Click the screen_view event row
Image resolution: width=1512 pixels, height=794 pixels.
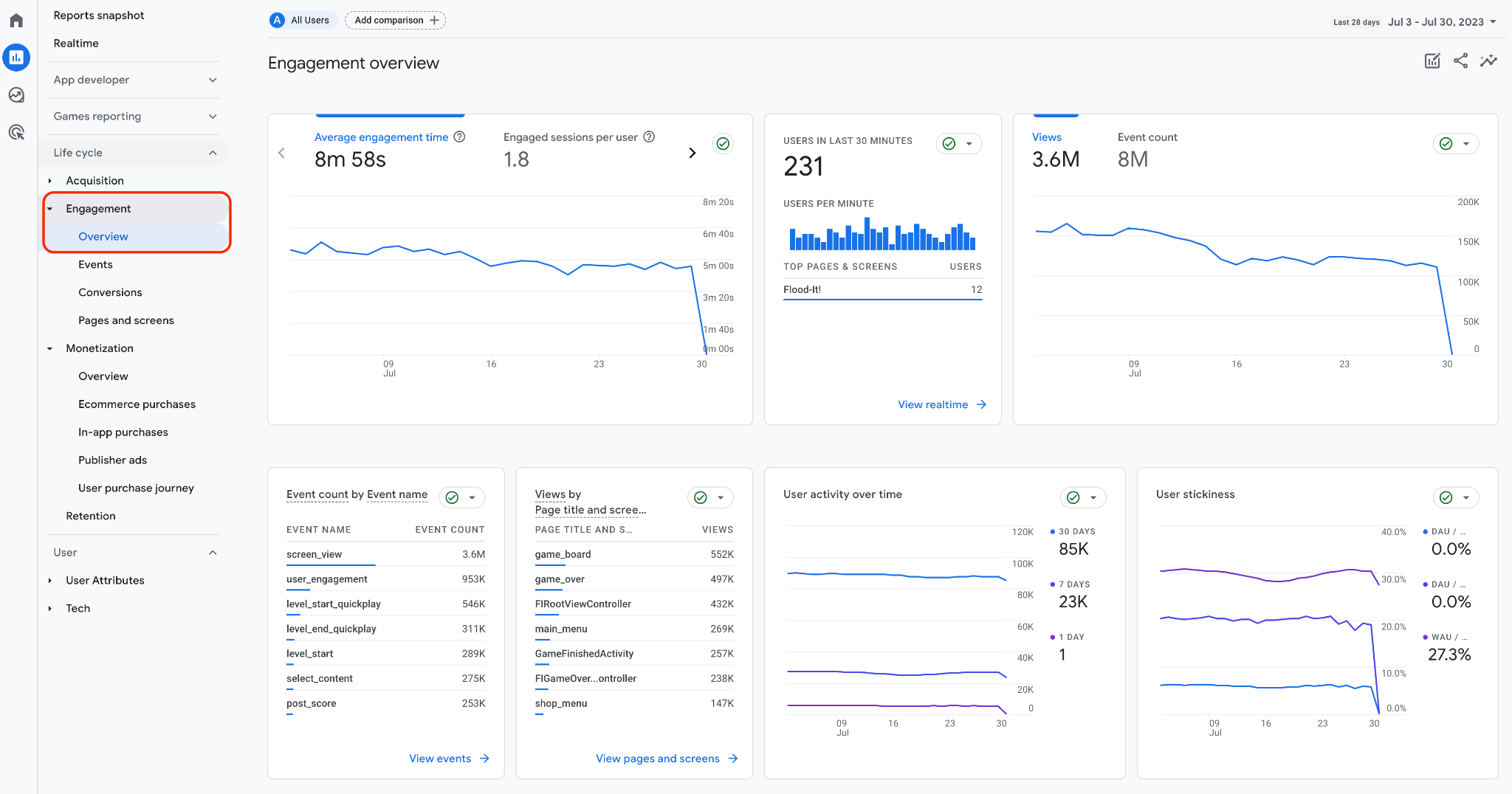pyautogui.click(x=385, y=554)
